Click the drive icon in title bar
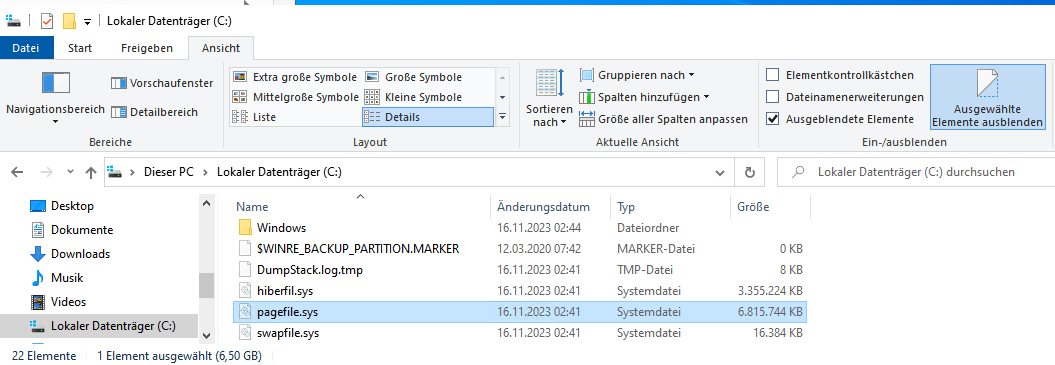The height and width of the screenshot is (365, 1055). 13,21
